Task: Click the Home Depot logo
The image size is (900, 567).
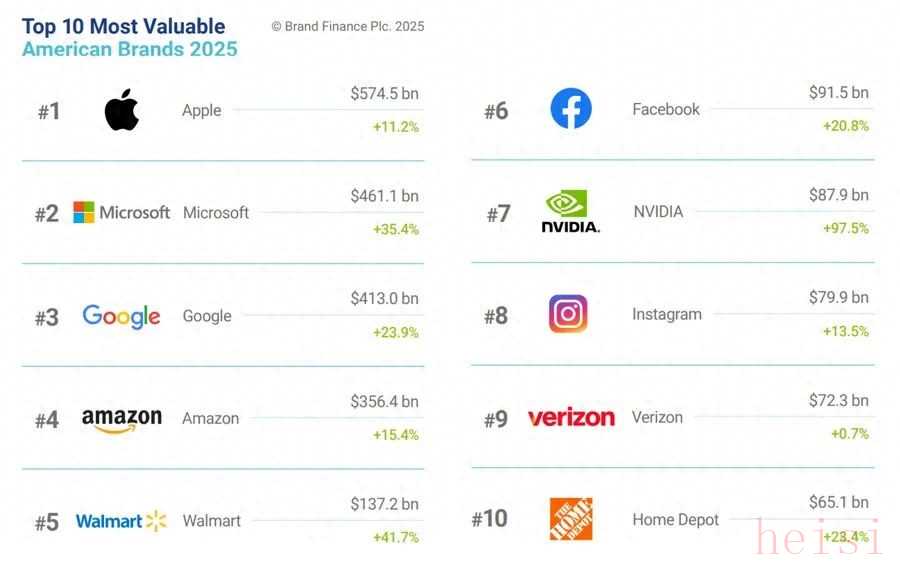Action: tap(571, 519)
